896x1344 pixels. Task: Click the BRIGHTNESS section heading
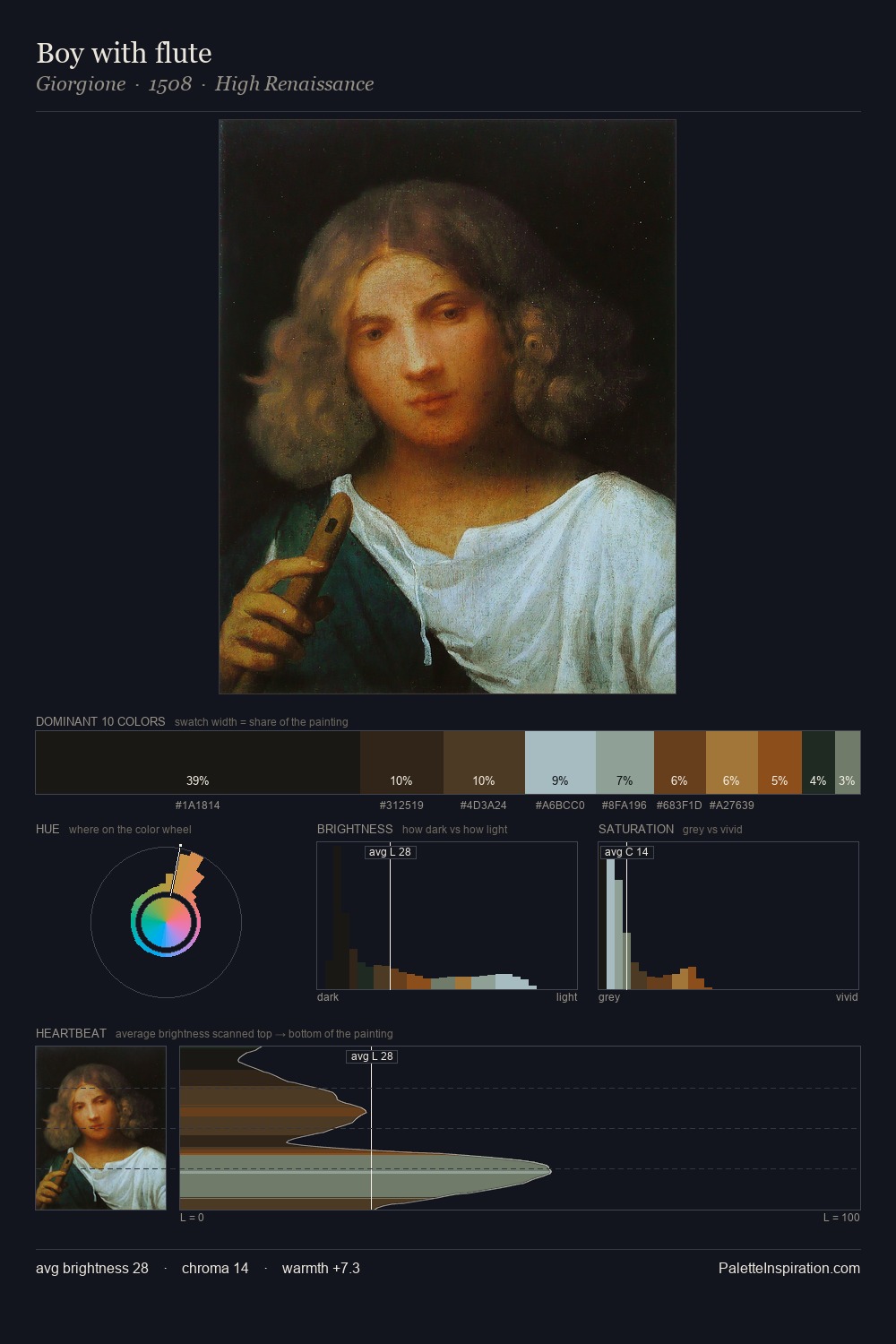(355, 829)
